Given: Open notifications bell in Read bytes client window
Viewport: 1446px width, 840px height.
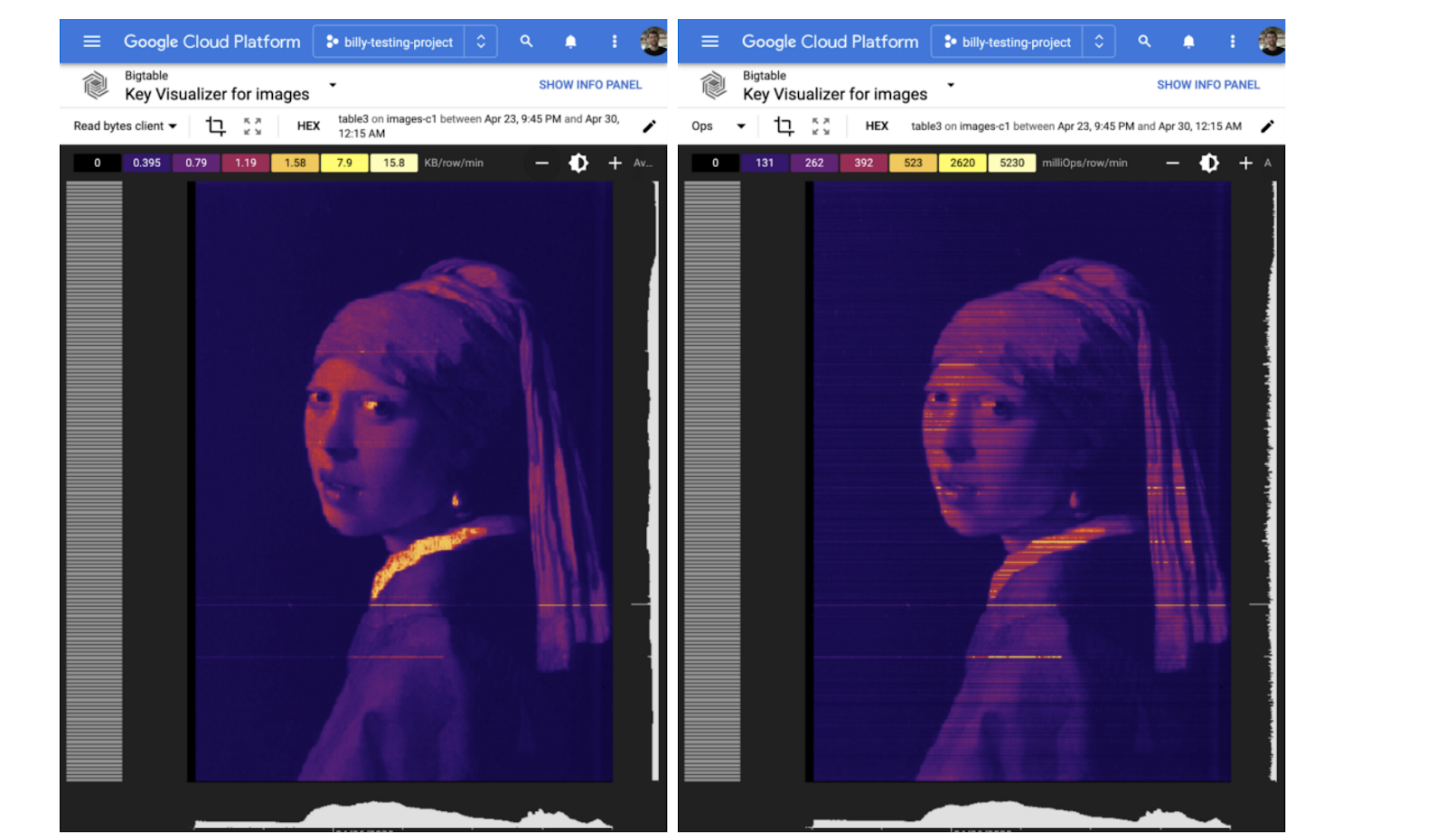Looking at the screenshot, I should (570, 42).
